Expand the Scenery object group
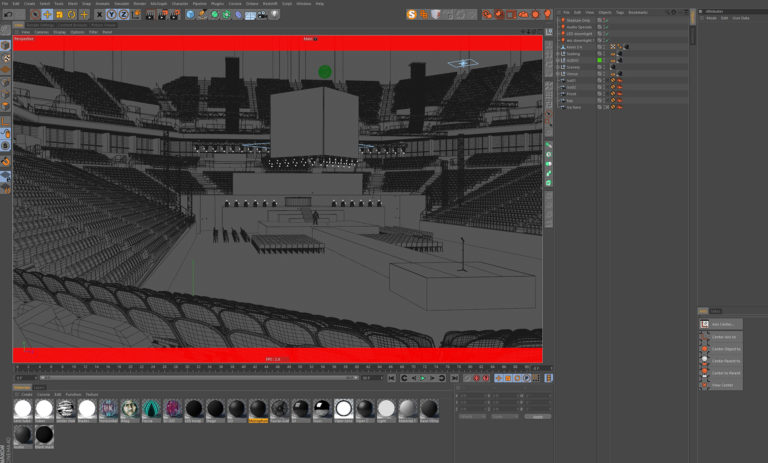The width and height of the screenshot is (768, 463). click(x=558, y=67)
